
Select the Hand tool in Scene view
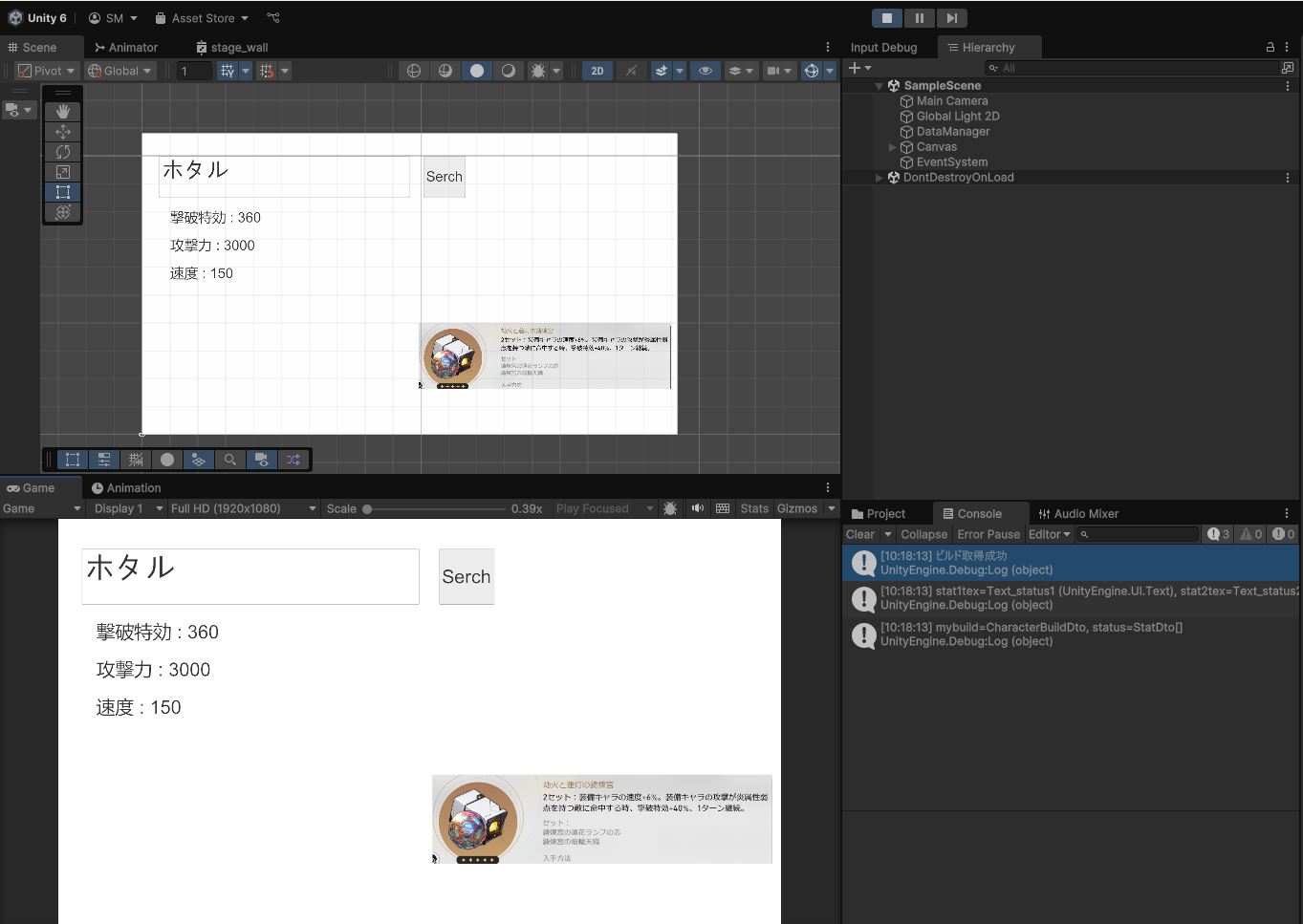click(x=63, y=112)
